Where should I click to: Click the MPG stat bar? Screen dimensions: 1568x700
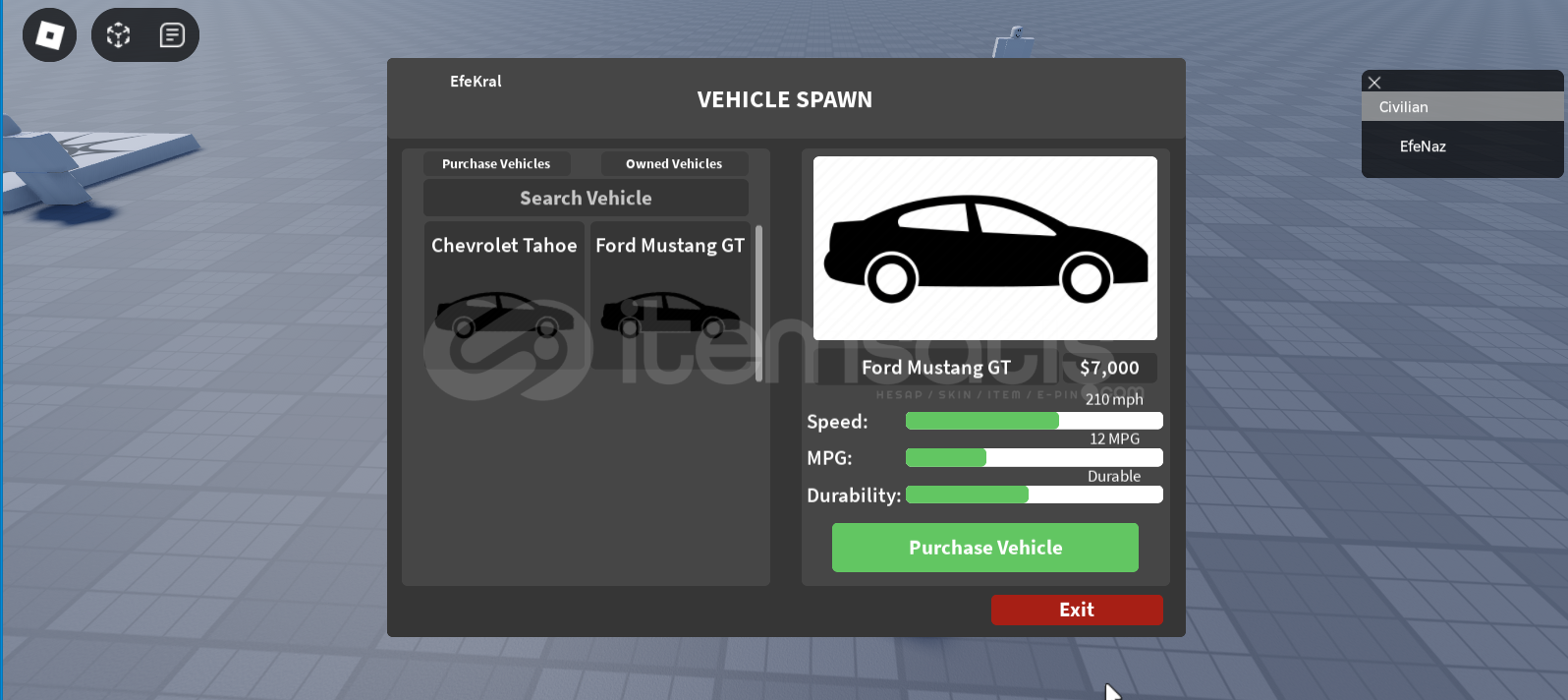coord(1034,457)
